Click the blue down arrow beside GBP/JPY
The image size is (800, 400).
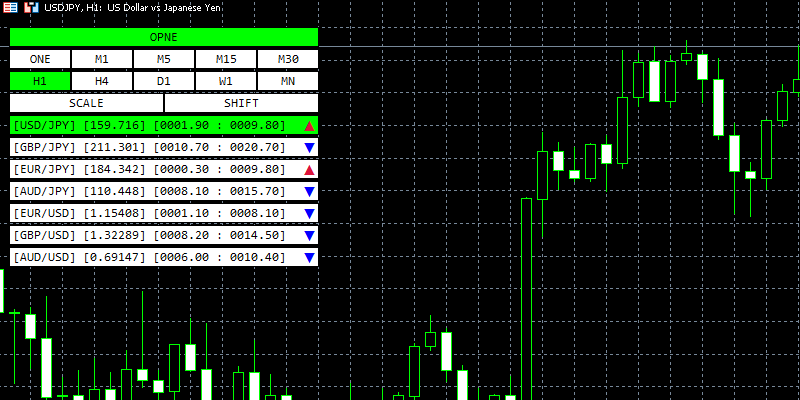[x=310, y=148]
